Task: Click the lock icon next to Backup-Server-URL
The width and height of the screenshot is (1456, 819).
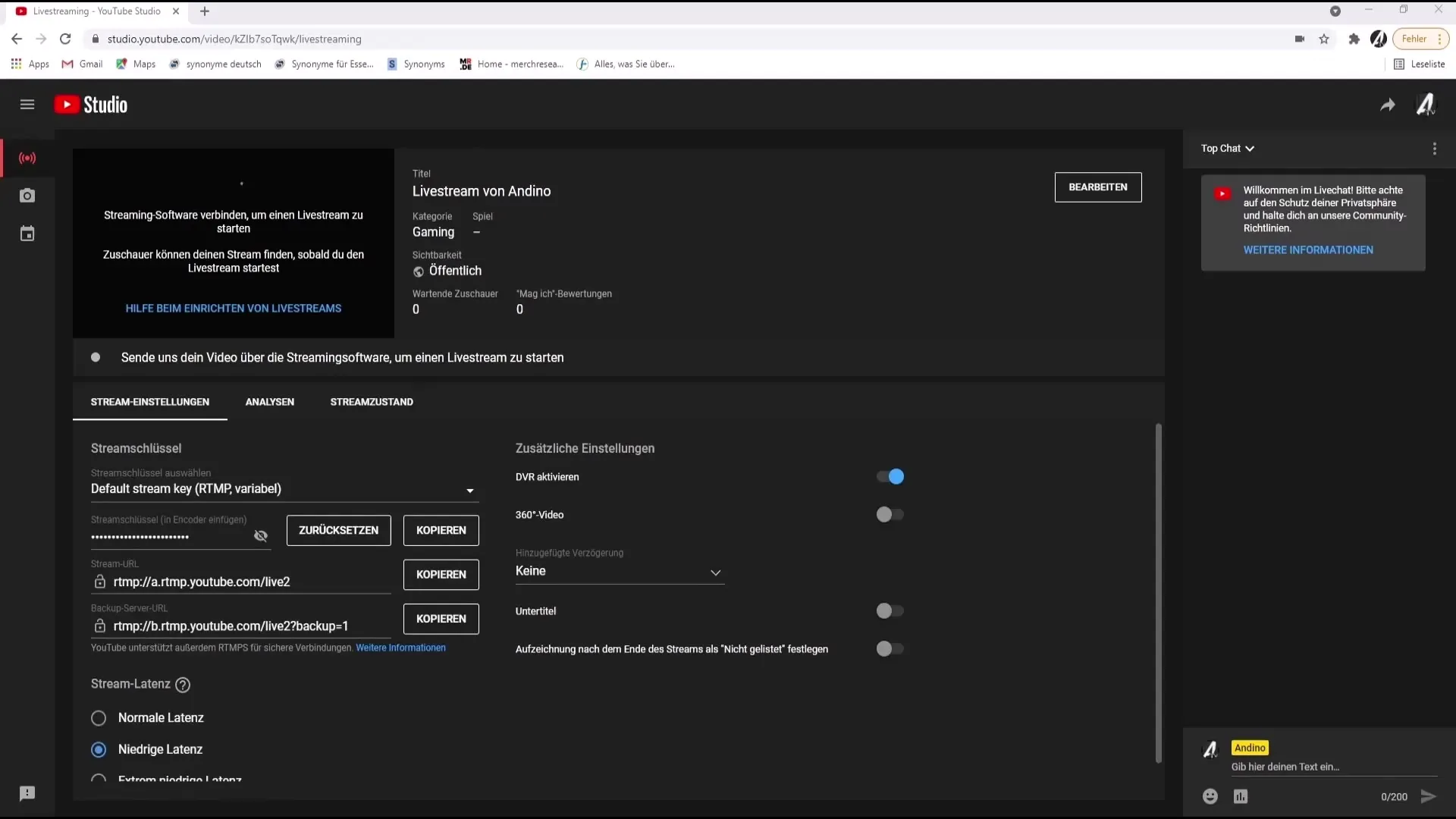Action: [x=98, y=626]
